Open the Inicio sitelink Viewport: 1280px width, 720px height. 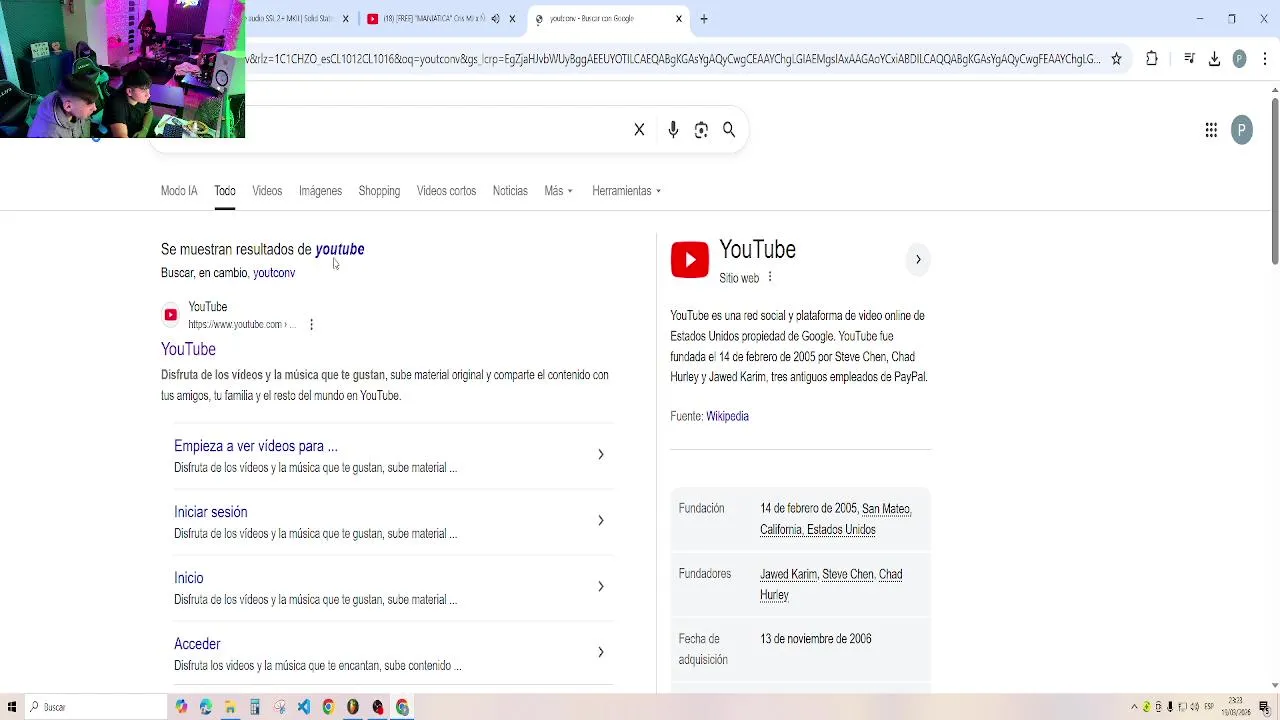pos(189,578)
